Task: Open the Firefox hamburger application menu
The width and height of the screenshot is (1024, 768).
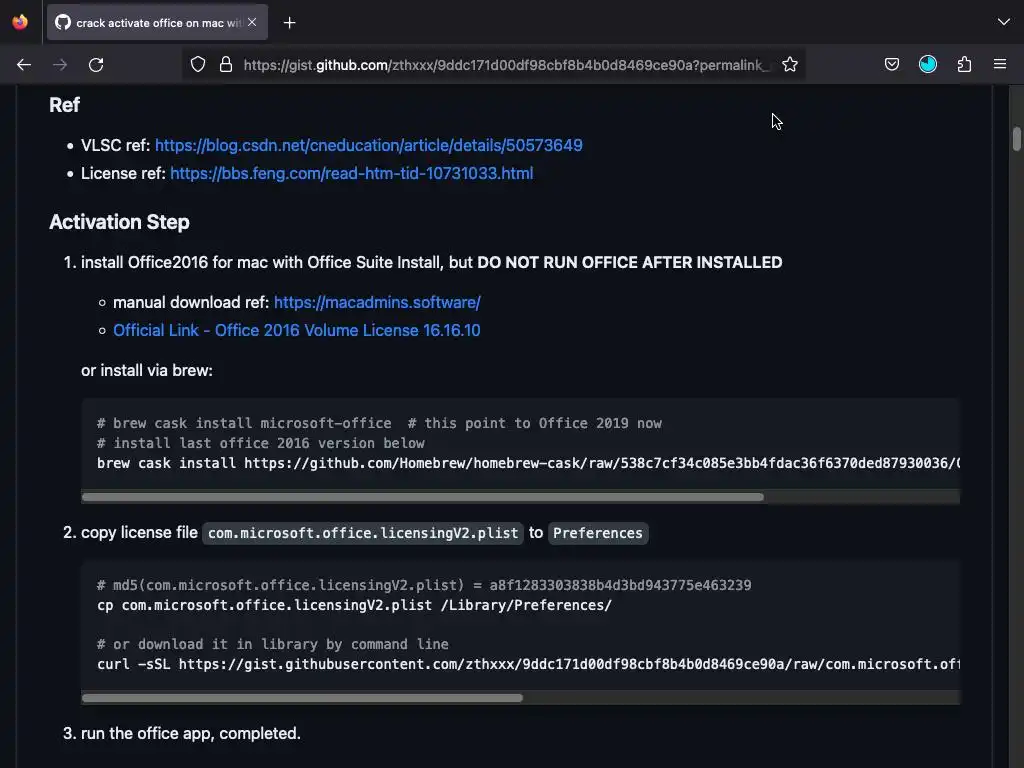Action: click(1000, 64)
